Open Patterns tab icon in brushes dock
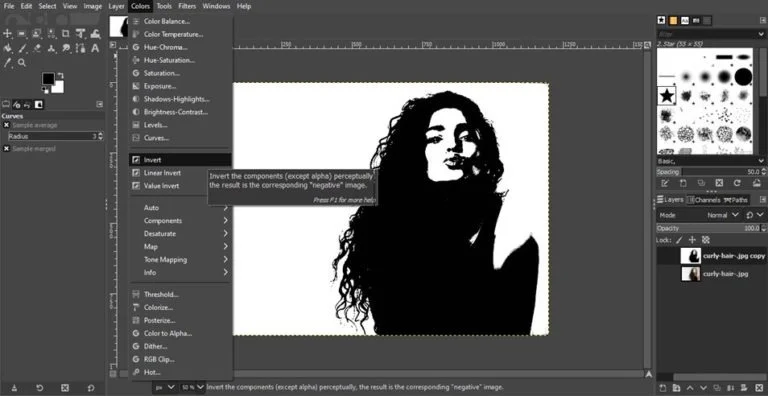 [x=673, y=20]
